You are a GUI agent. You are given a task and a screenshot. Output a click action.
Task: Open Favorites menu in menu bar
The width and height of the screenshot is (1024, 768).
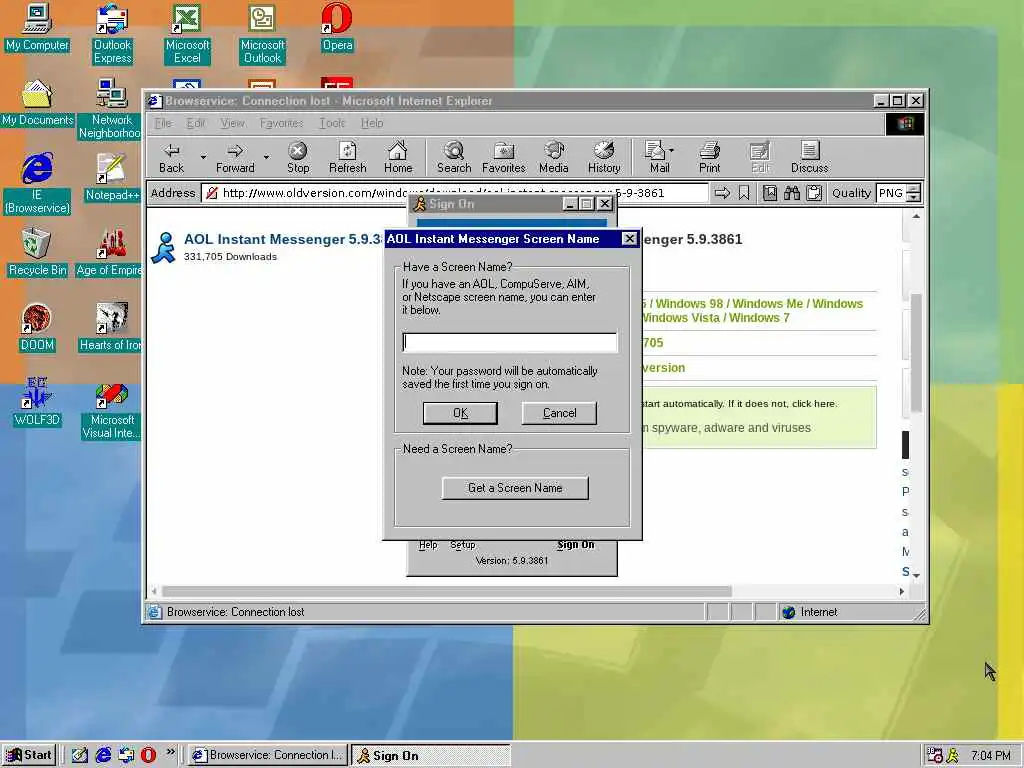281,123
